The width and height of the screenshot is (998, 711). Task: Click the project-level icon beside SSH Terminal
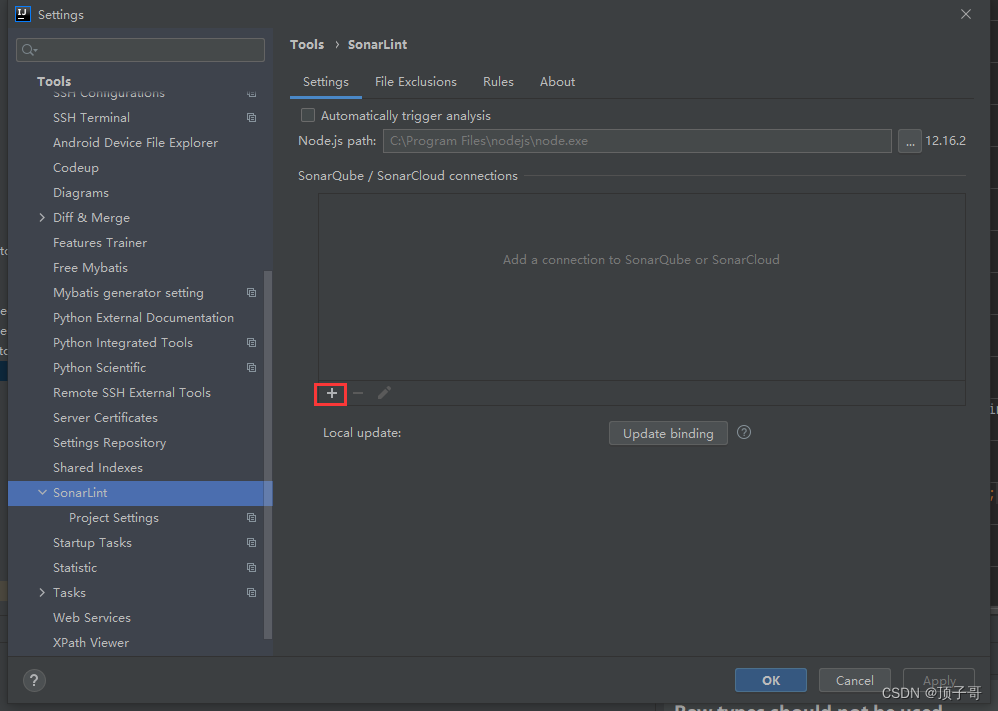(251, 118)
